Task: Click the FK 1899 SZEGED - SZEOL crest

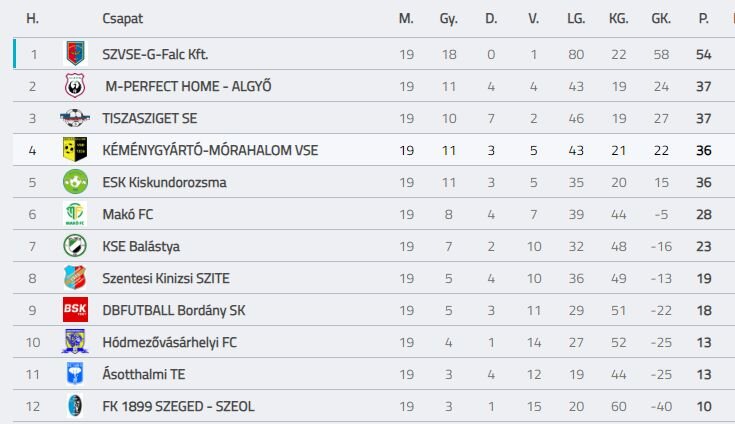Action: pos(75,406)
